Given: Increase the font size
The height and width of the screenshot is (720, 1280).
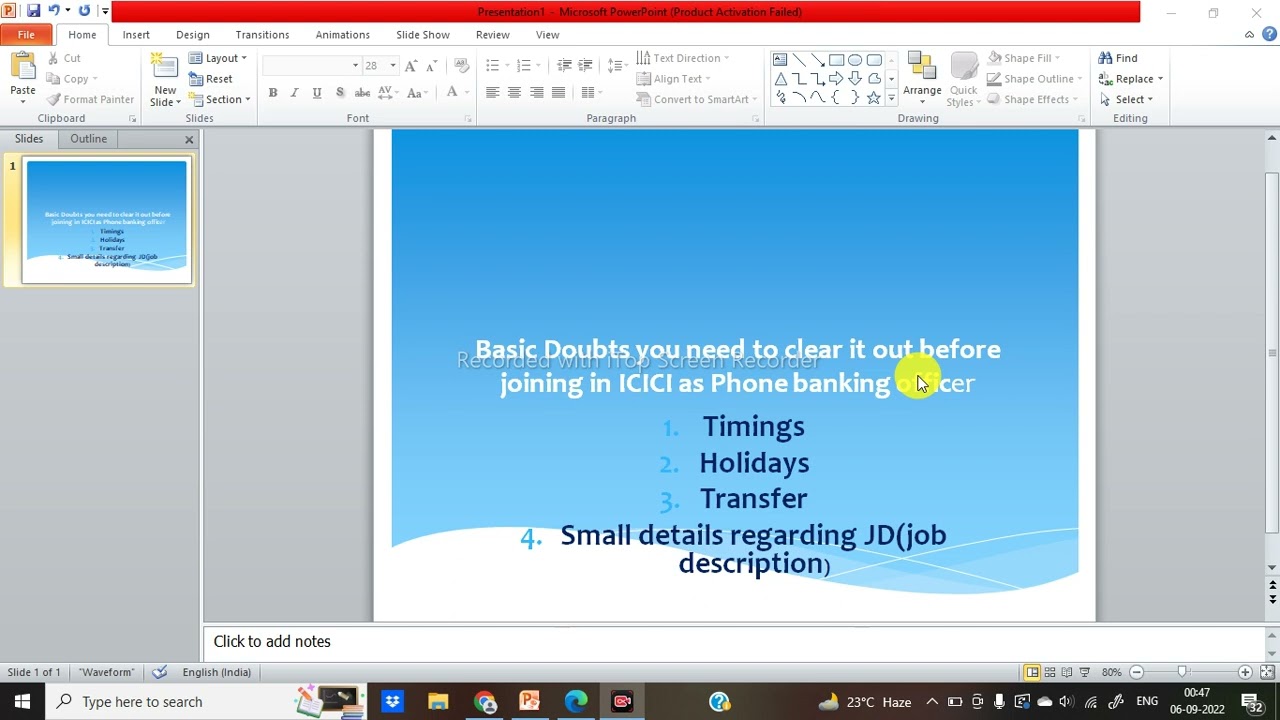Looking at the screenshot, I should pos(412,66).
